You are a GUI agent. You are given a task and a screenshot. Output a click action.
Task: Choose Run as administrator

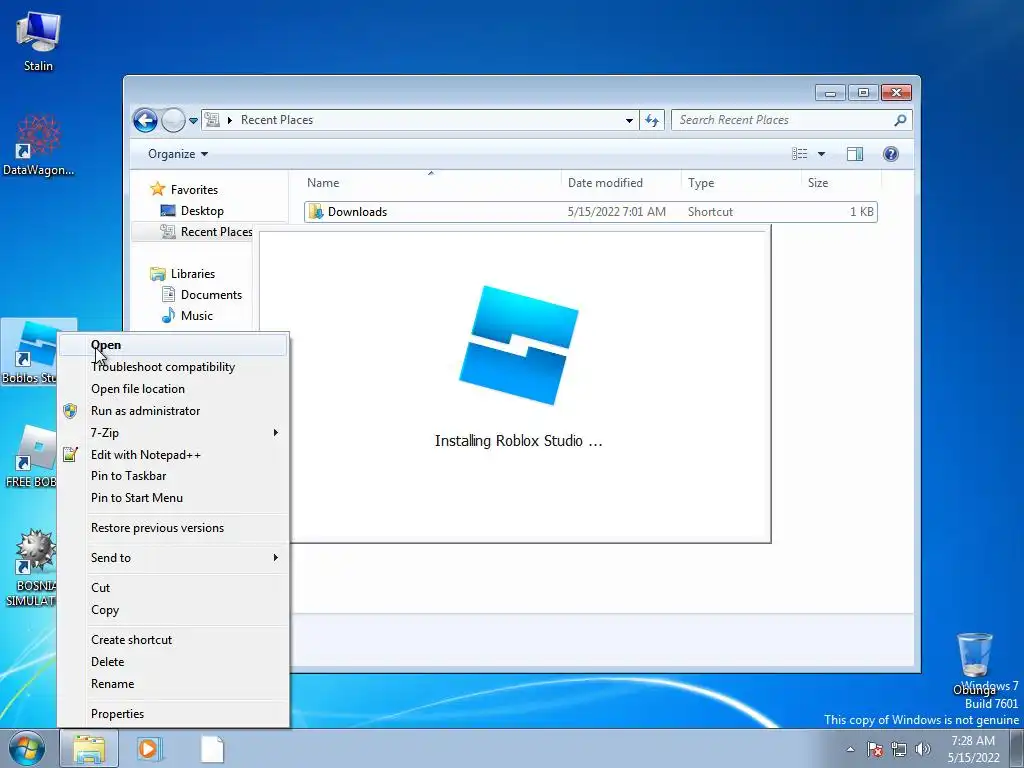[x=173, y=411]
